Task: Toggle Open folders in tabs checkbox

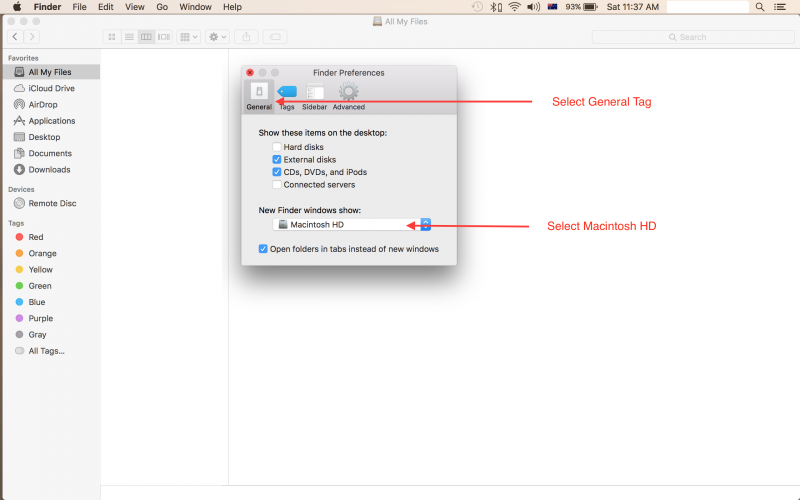Action: tap(263, 249)
